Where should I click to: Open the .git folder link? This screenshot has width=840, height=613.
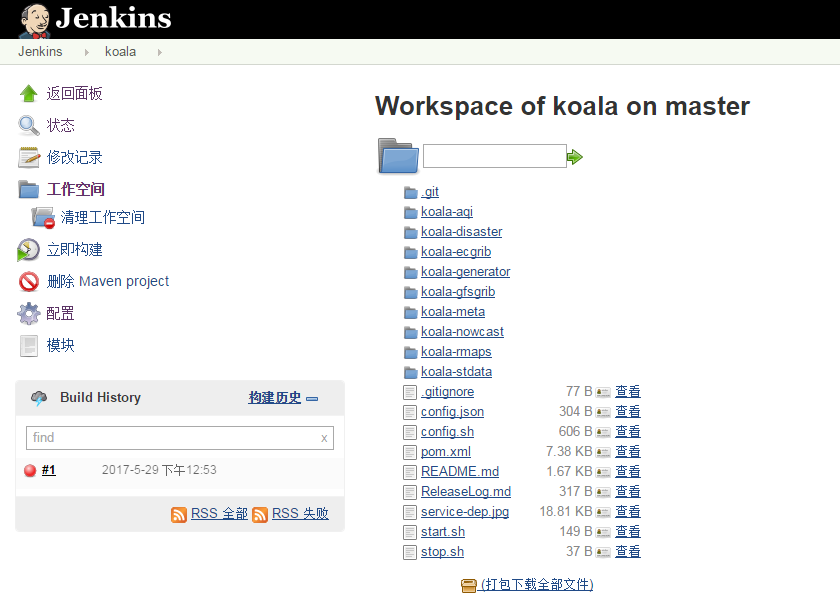tap(430, 192)
